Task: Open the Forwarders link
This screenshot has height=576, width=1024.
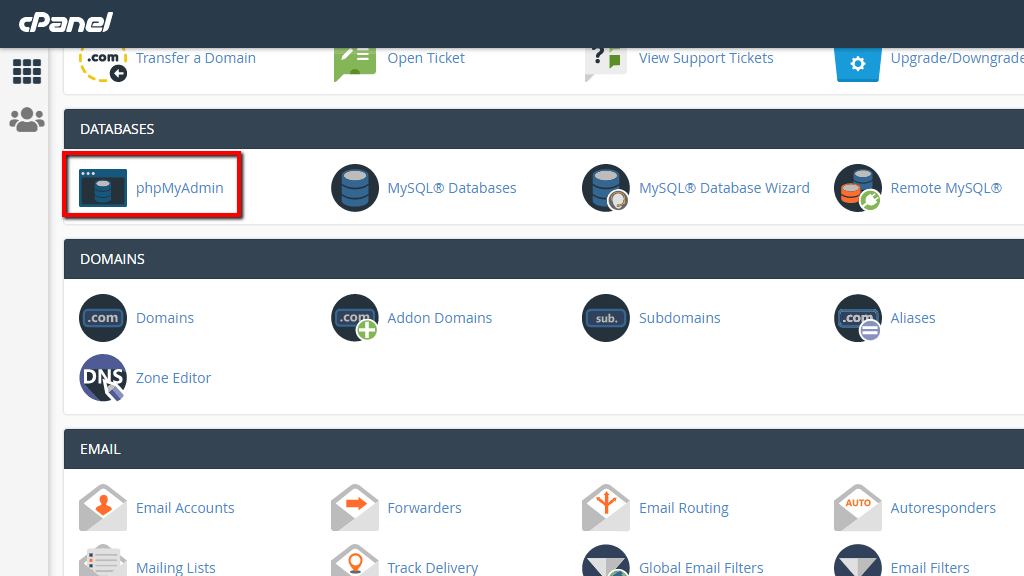Action: coord(424,507)
